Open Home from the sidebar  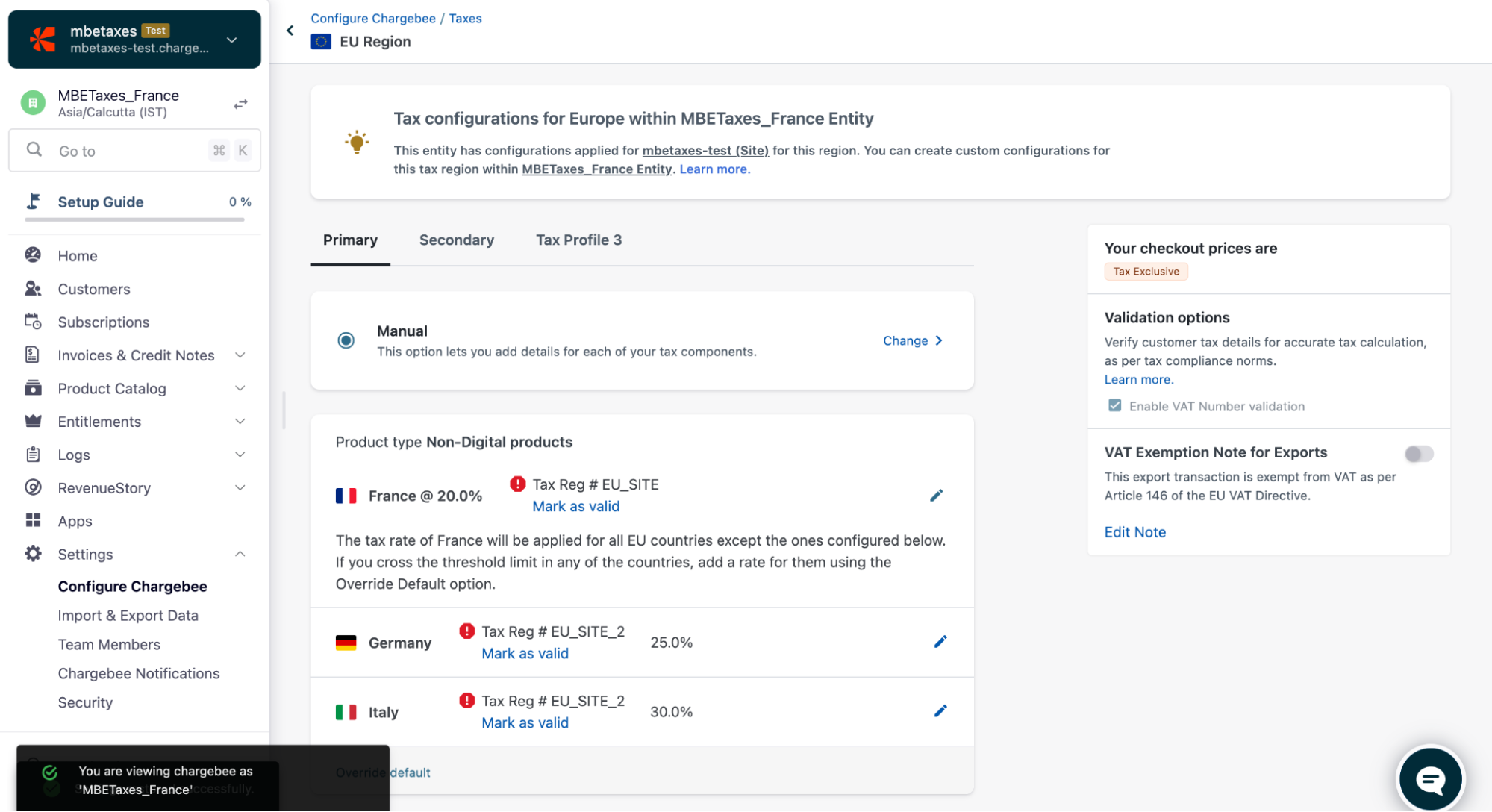tap(78, 256)
